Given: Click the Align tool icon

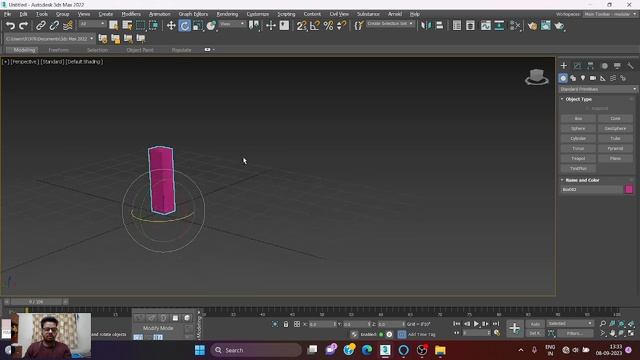Looking at the screenshot, I should click(x=440, y=26).
